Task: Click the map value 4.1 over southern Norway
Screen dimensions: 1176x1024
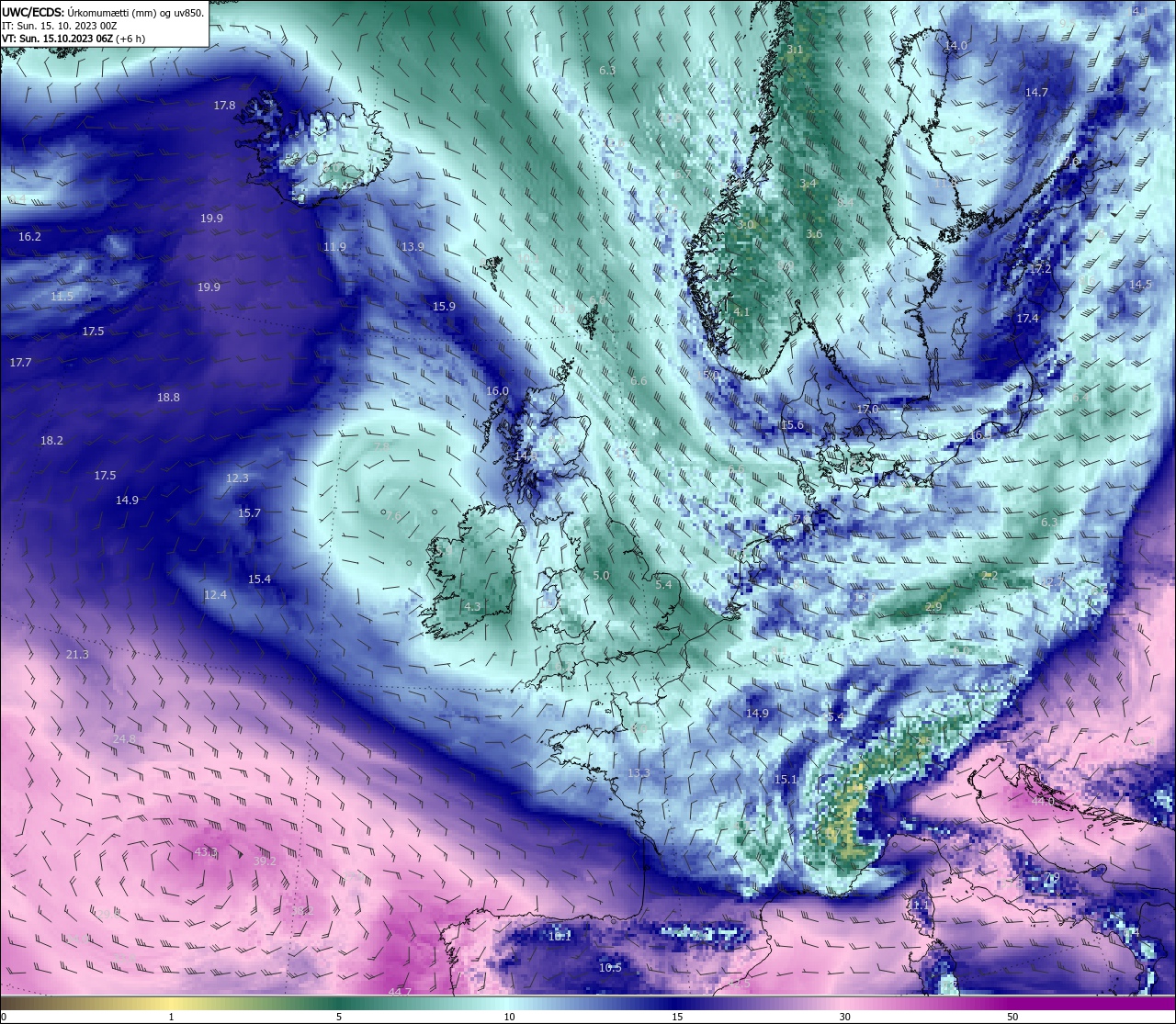Action: (x=741, y=312)
